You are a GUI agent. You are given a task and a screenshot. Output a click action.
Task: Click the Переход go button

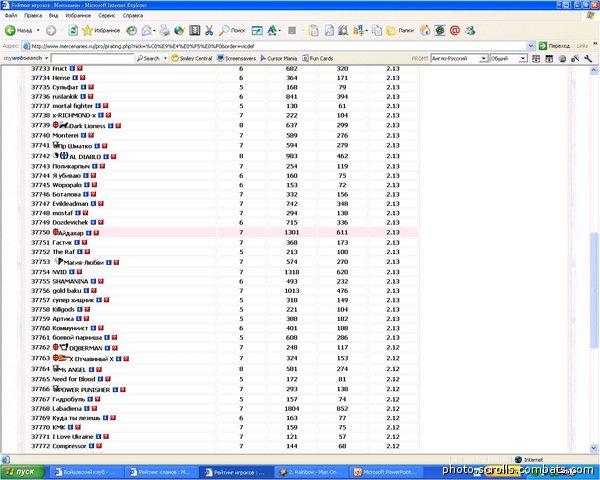click(x=554, y=46)
